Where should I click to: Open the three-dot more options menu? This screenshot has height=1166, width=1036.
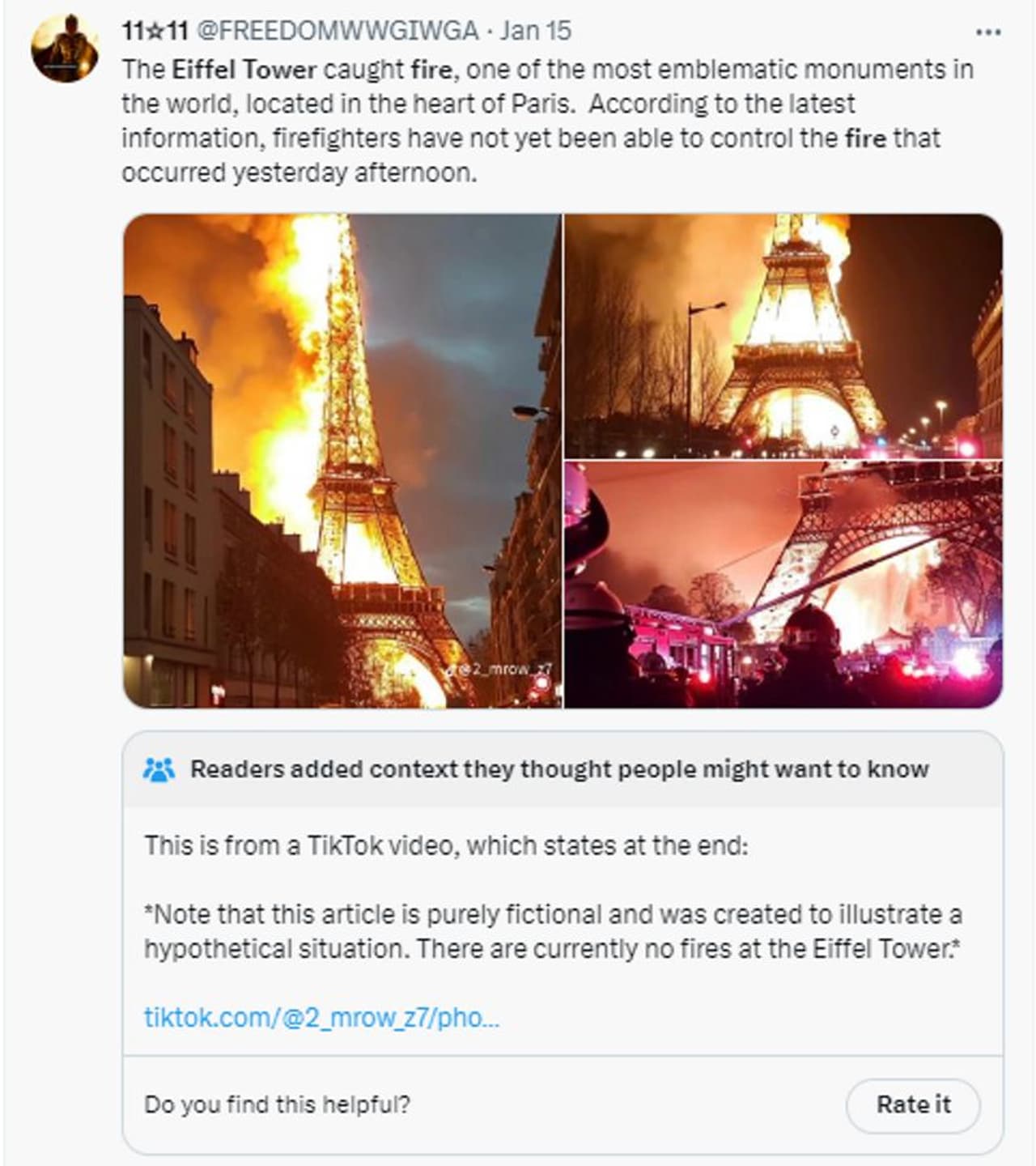pos(987,32)
